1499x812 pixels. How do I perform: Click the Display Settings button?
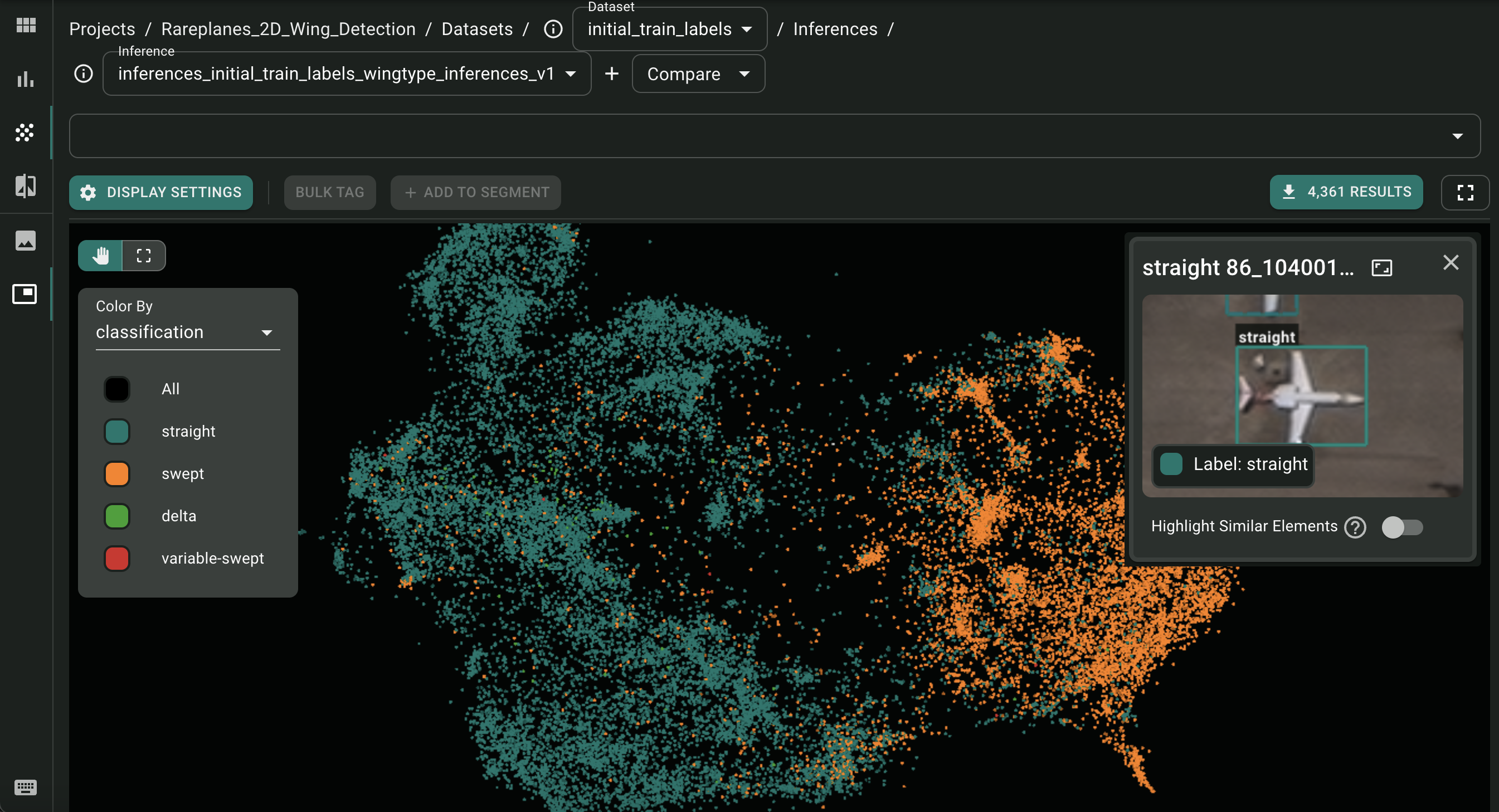[160, 192]
